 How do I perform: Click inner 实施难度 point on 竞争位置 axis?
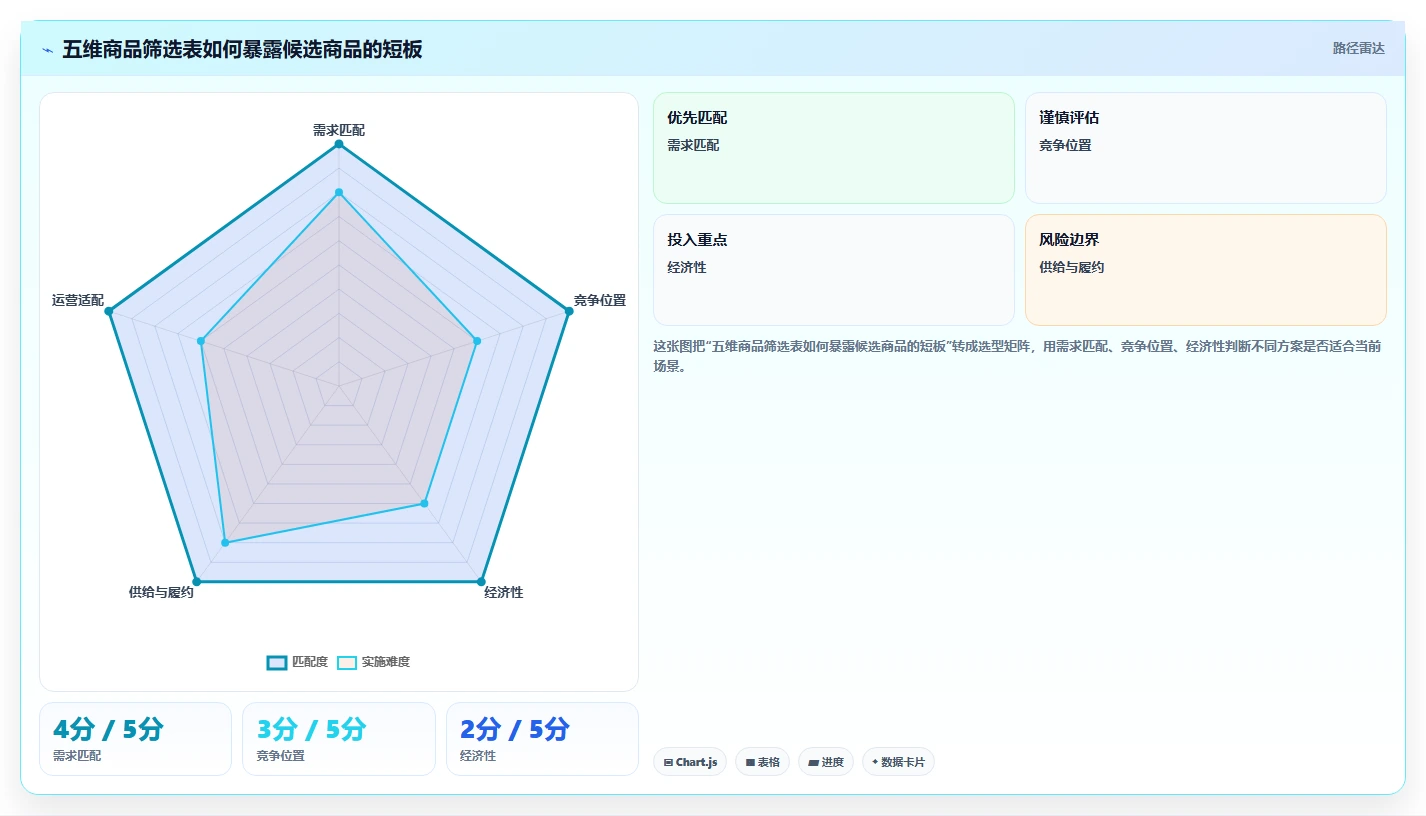coord(477,341)
